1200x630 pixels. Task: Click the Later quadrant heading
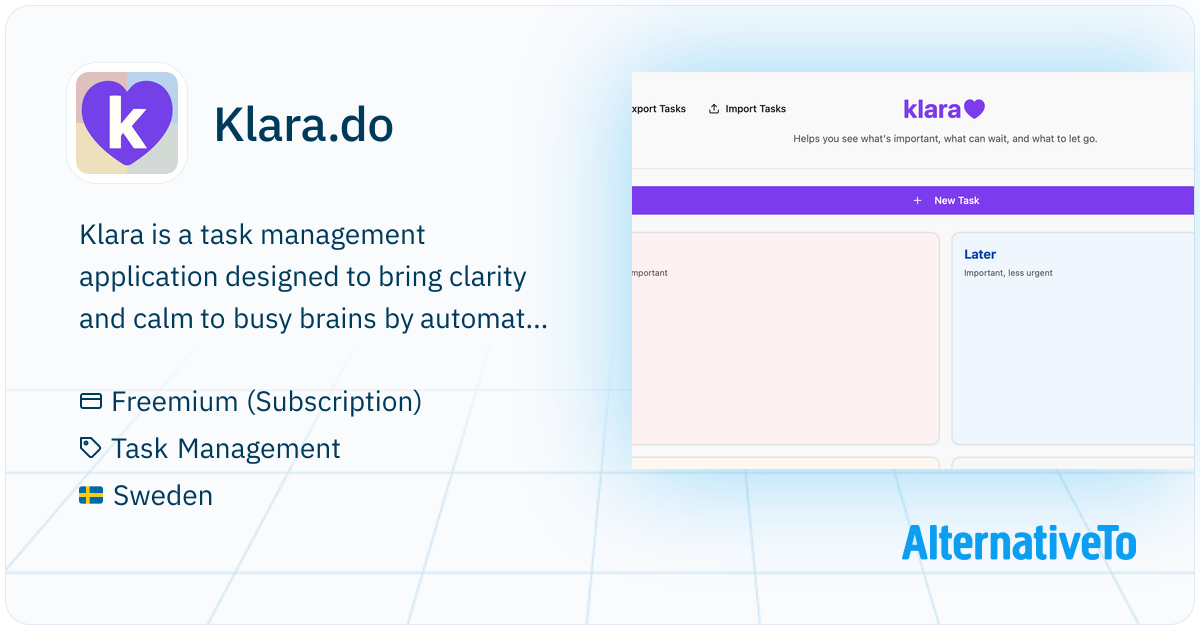(x=980, y=254)
